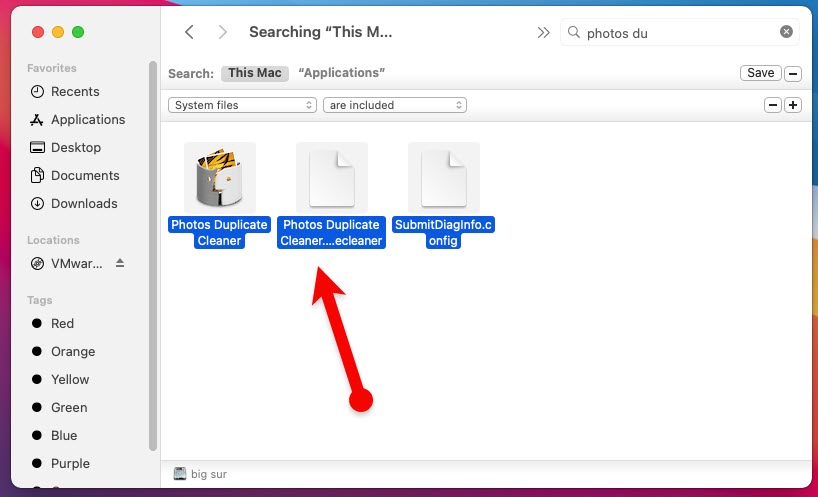
Task: Save the current search
Action: 760,73
